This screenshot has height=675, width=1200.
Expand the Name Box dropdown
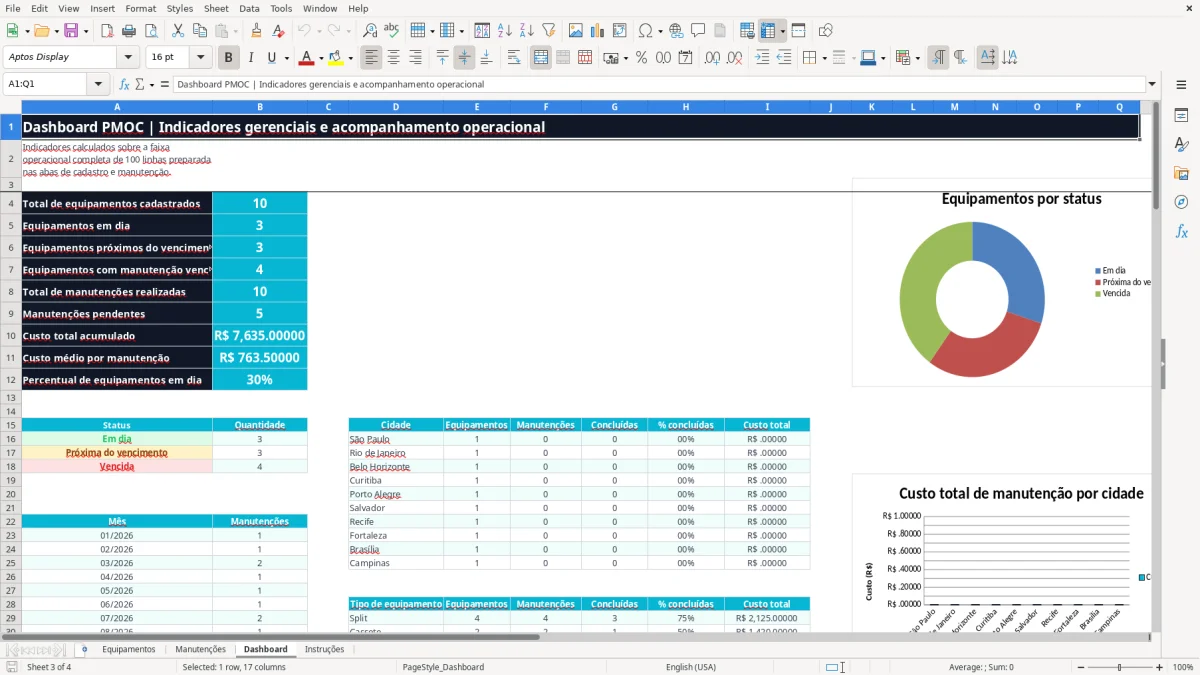coord(98,84)
